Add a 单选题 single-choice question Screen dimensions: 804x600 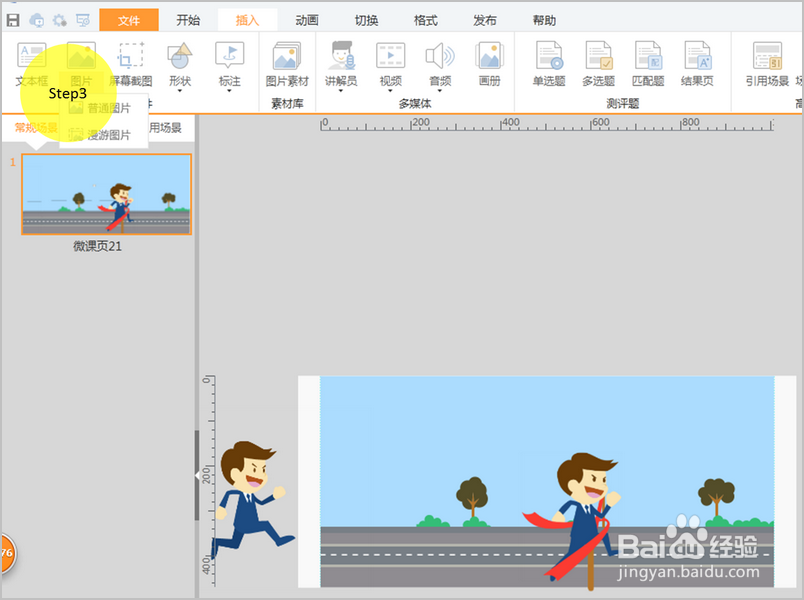(x=549, y=65)
